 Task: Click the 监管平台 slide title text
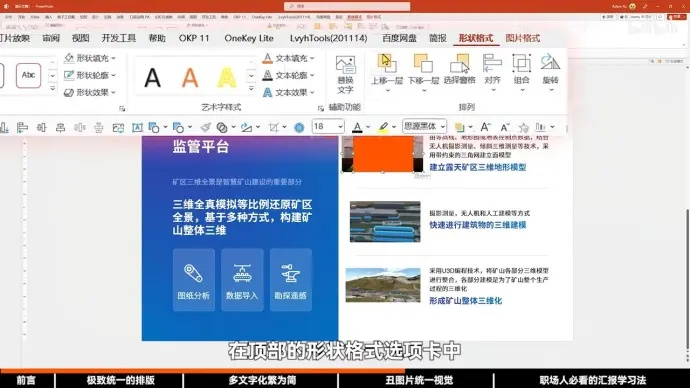201,146
